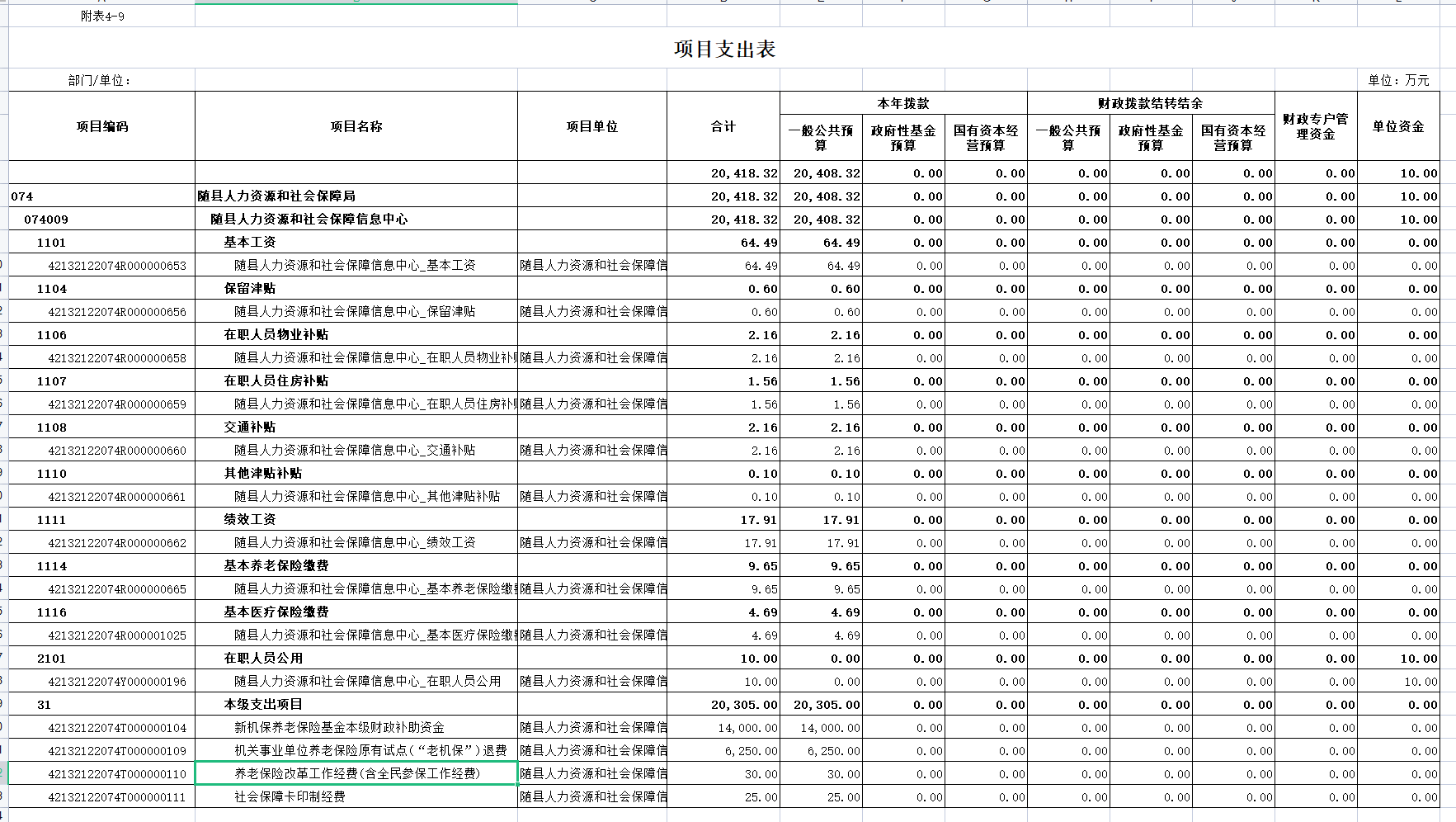Click the 基本医疗保险缴费 category cell
1456x822 pixels.
tap(356, 612)
